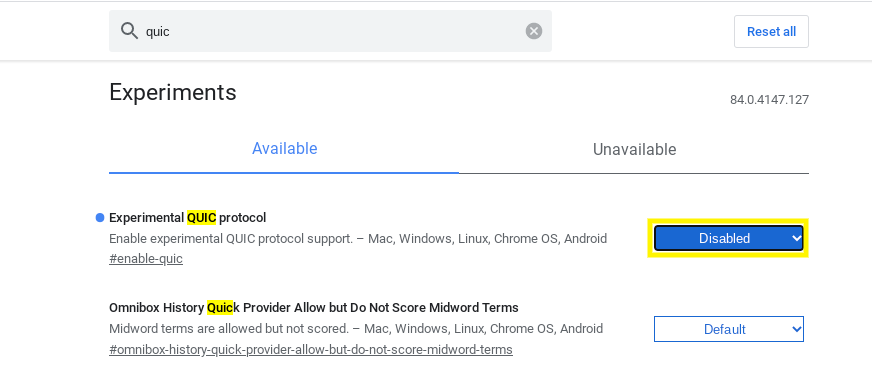Viewport: 872px width, 373px height.
Task: Click the Omnibox History Quick Provider title
Action: pos(314,307)
